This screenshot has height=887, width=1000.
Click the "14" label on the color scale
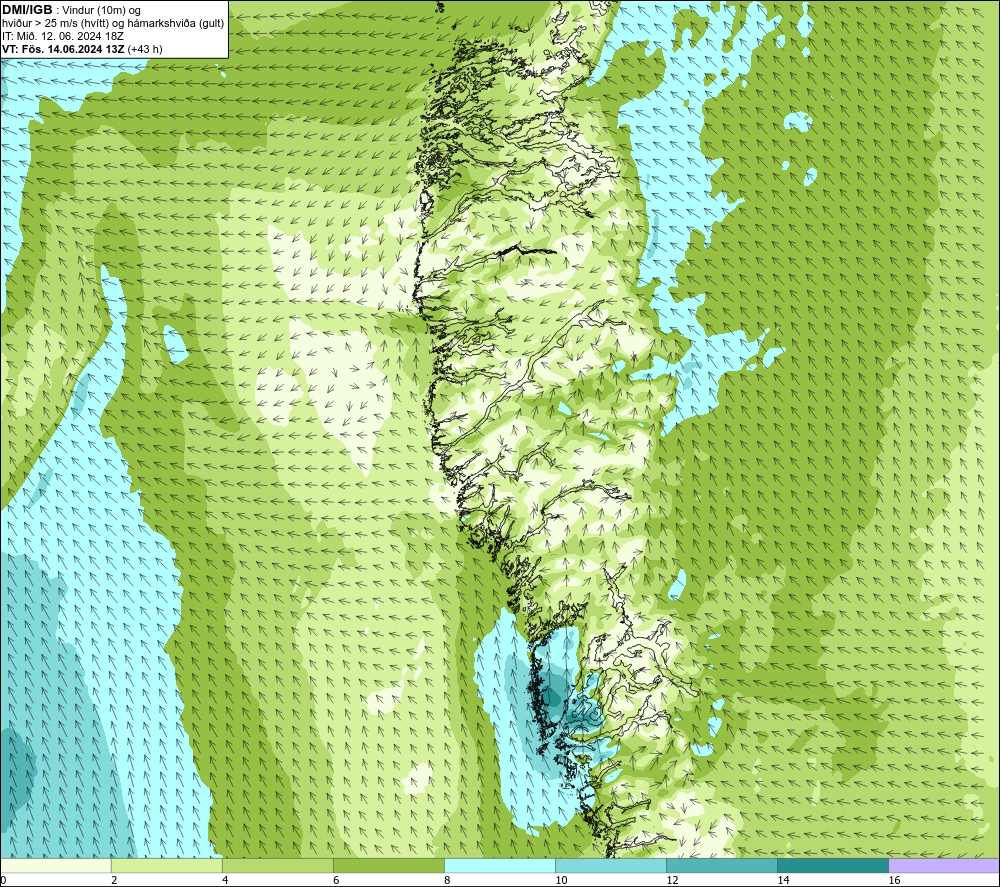(x=783, y=881)
